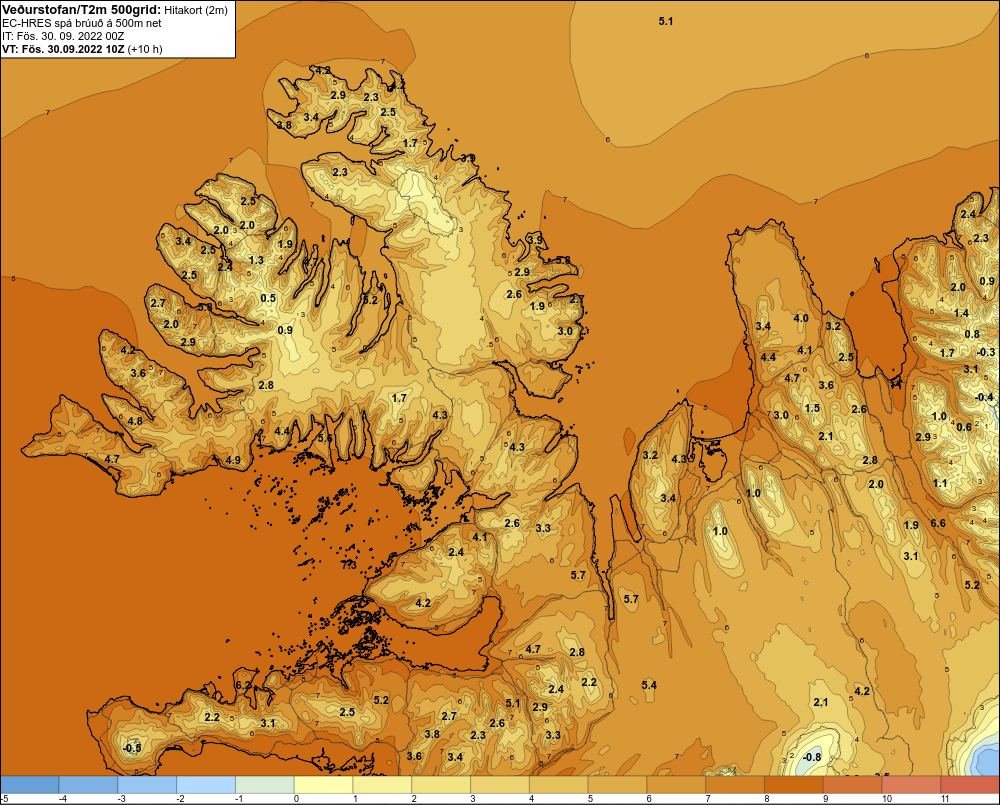Click the 6.2 temperature value on the map
This screenshot has width=1000, height=805.
[243, 685]
